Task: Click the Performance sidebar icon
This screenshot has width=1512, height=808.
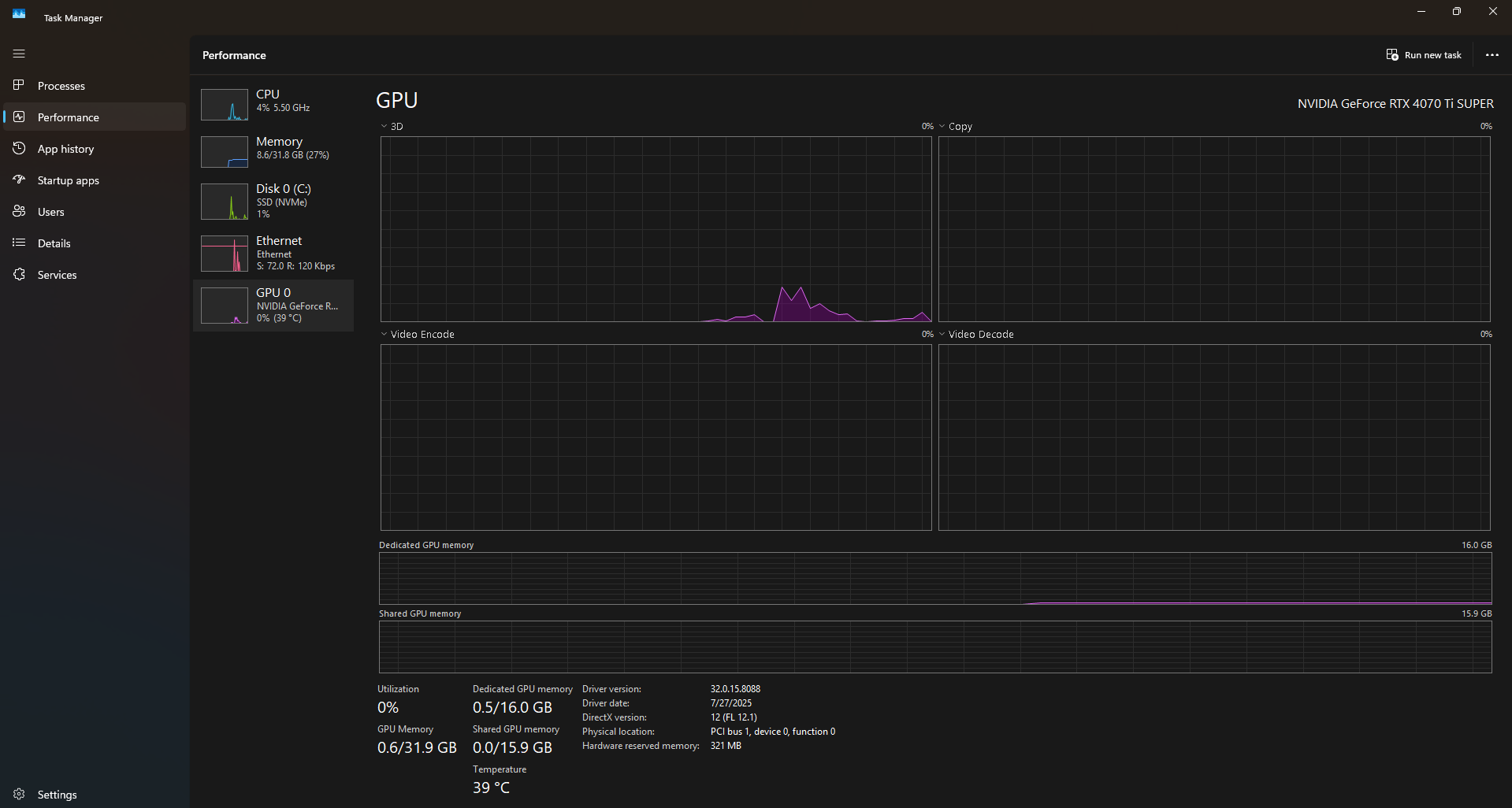Action: [19, 117]
